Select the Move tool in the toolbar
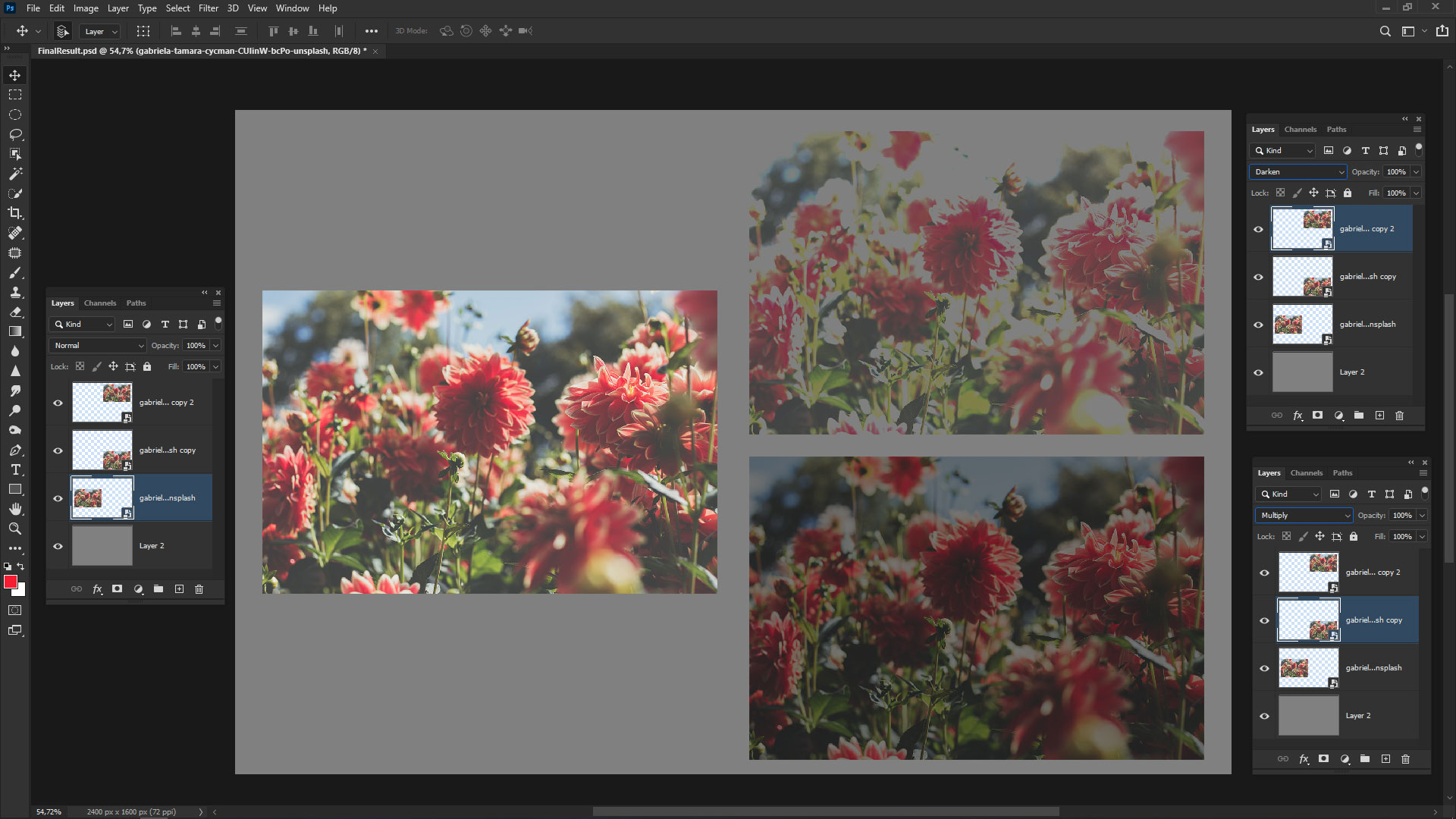This screenshot has width=1456, height=819. [14, 75]
